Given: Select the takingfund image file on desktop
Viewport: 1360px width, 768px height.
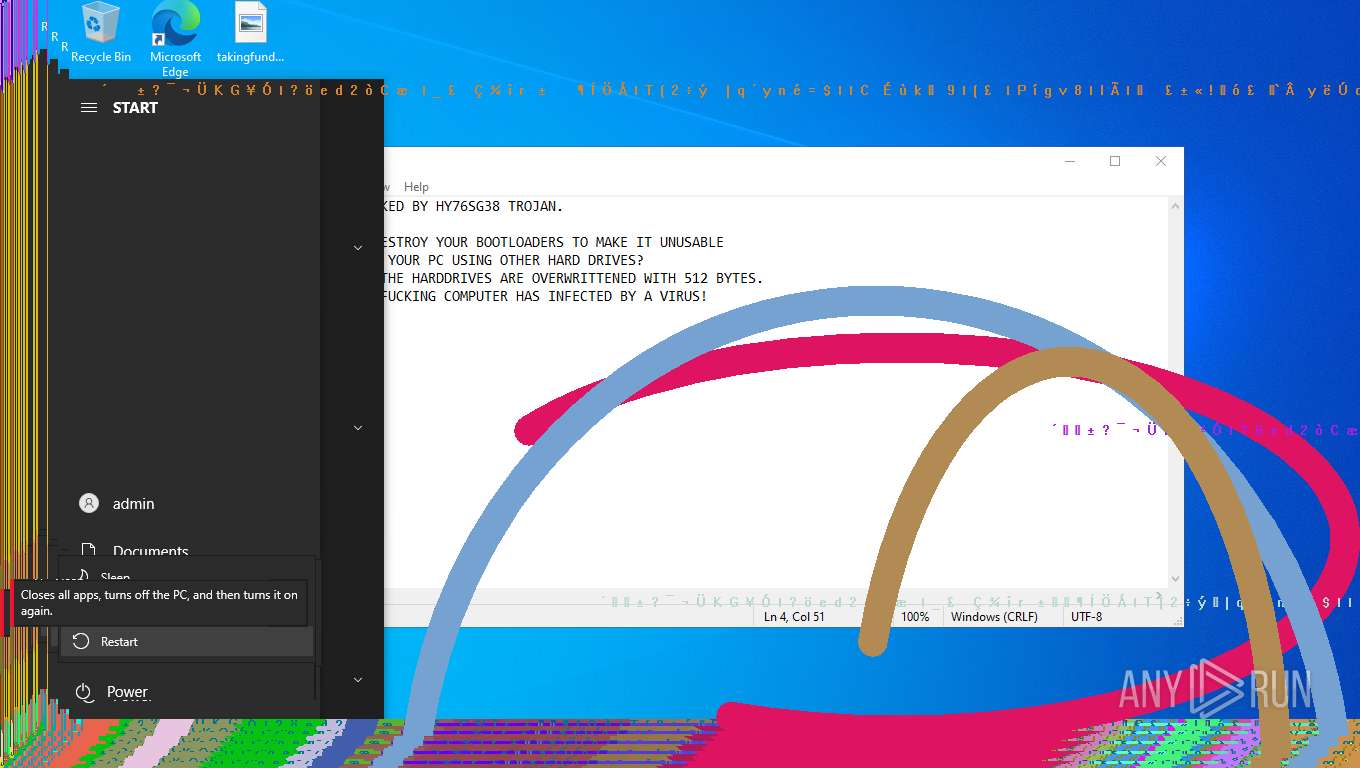Looking at the screenshot, I should tap(250, 34).
